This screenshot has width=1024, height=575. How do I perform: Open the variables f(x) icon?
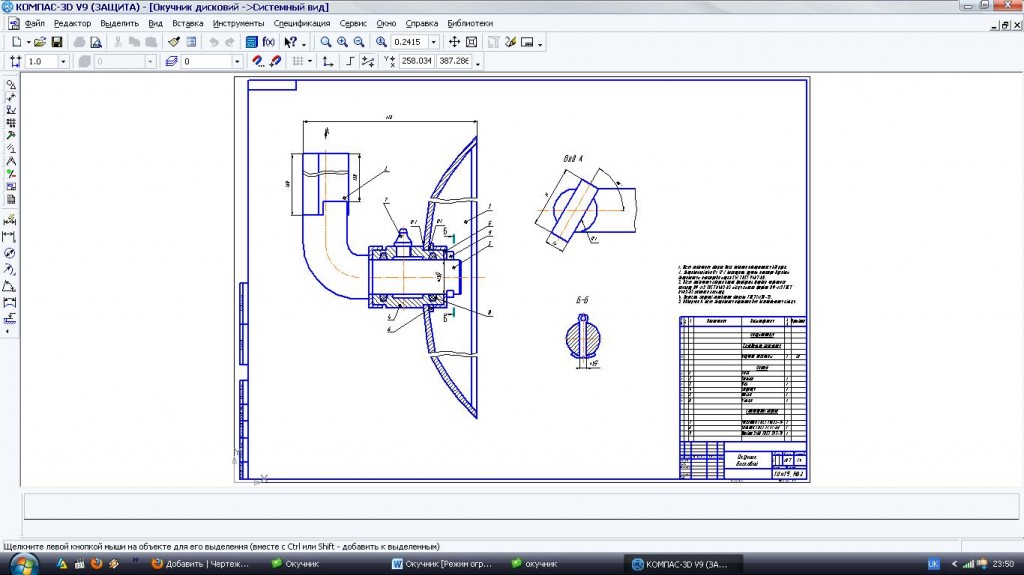click(x=268, y=42)
